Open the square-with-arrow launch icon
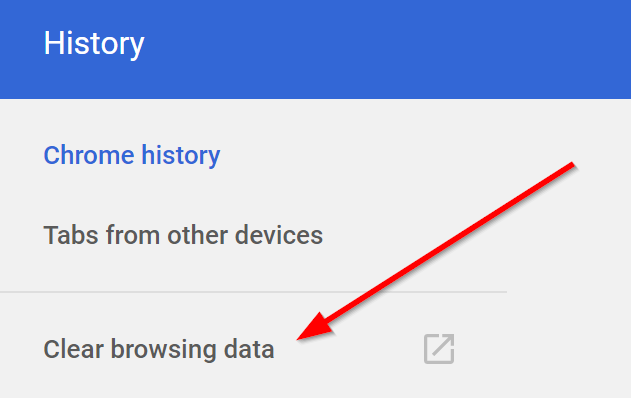631x398 pixels. pos(439,349)
